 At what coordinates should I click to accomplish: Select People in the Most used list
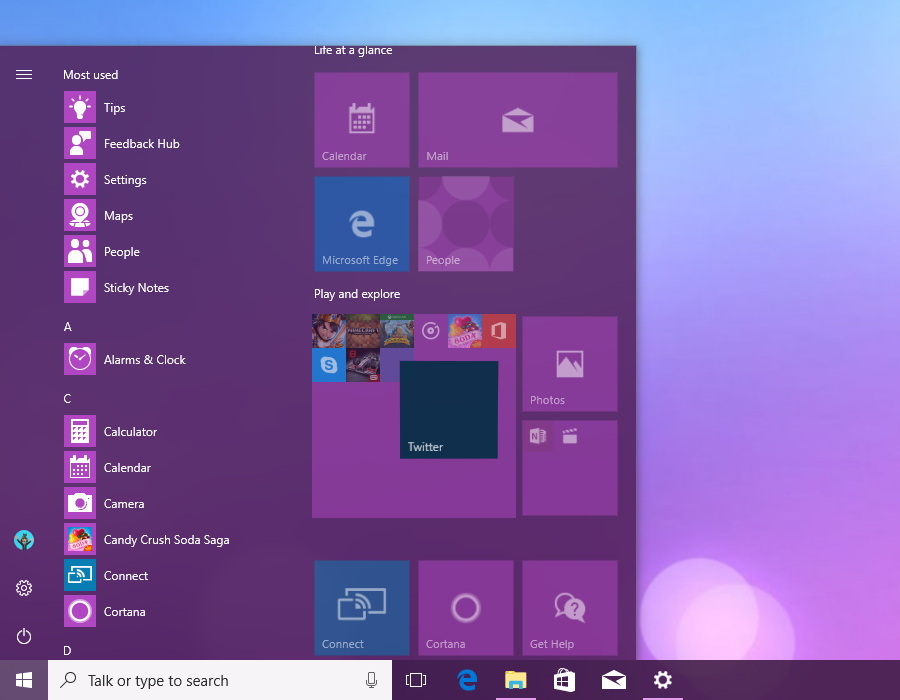click(121, 251)
